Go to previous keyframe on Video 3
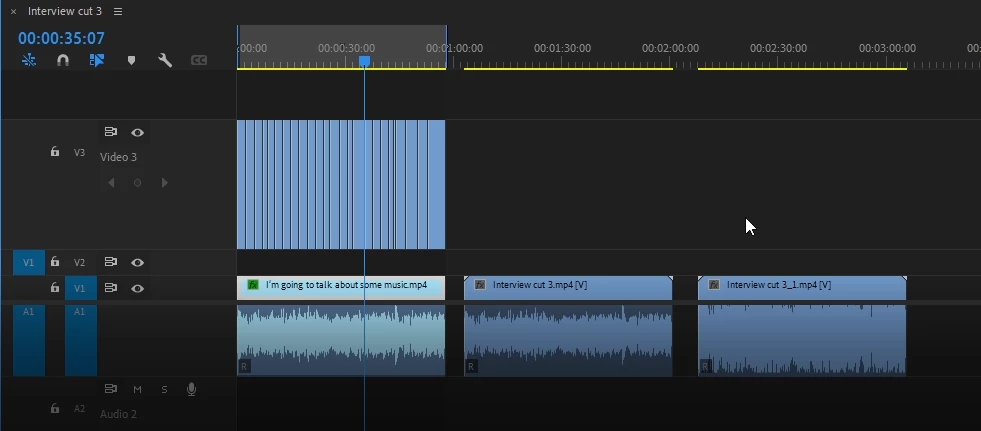The width and height of the screenshot is (981, 431). (111, 183)
